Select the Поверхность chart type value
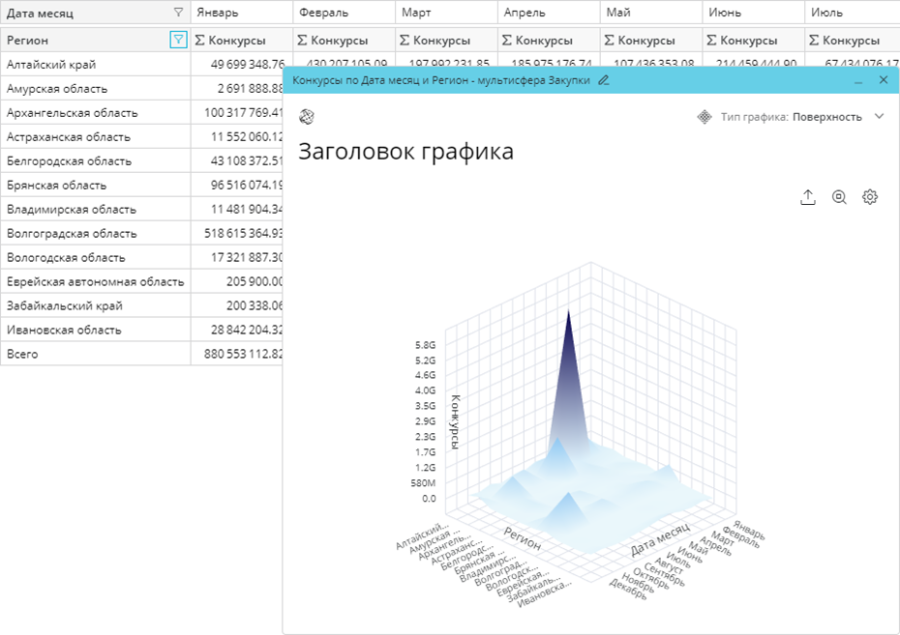900x635 pixels. pyautogui.click(x=826, y=117)
